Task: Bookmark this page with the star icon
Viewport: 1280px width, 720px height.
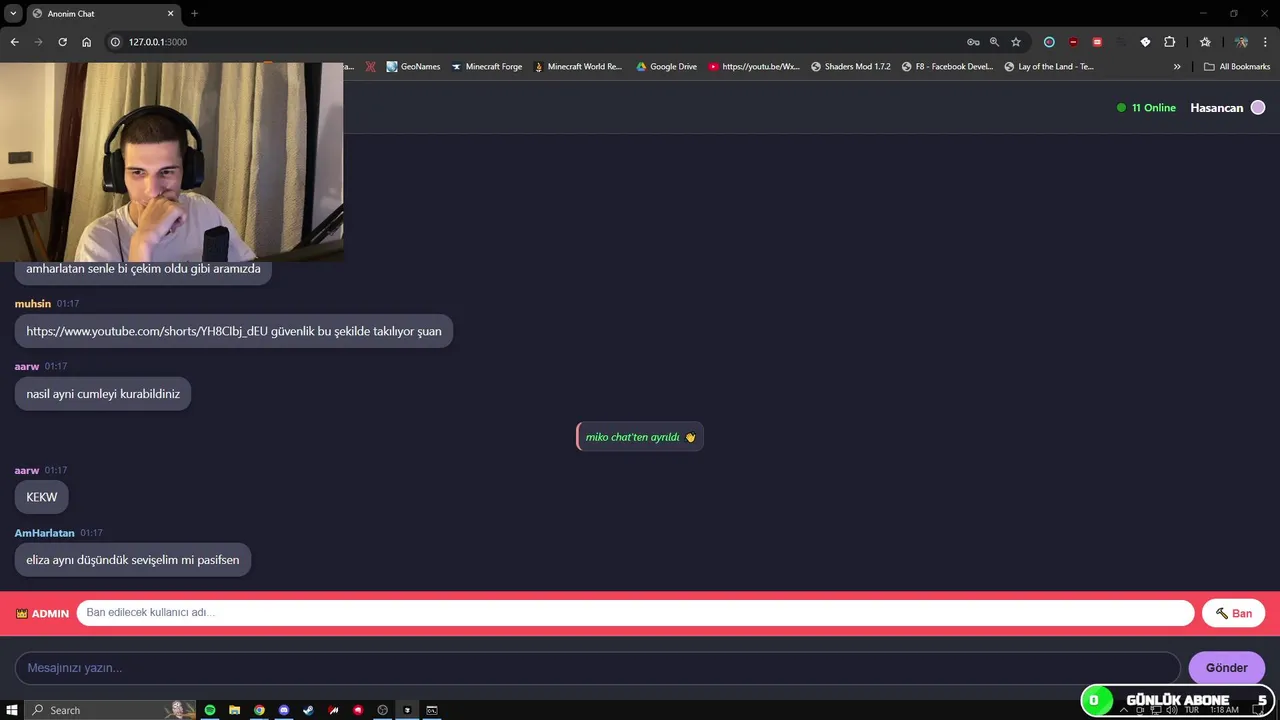Action: (x=1016, y=42)
